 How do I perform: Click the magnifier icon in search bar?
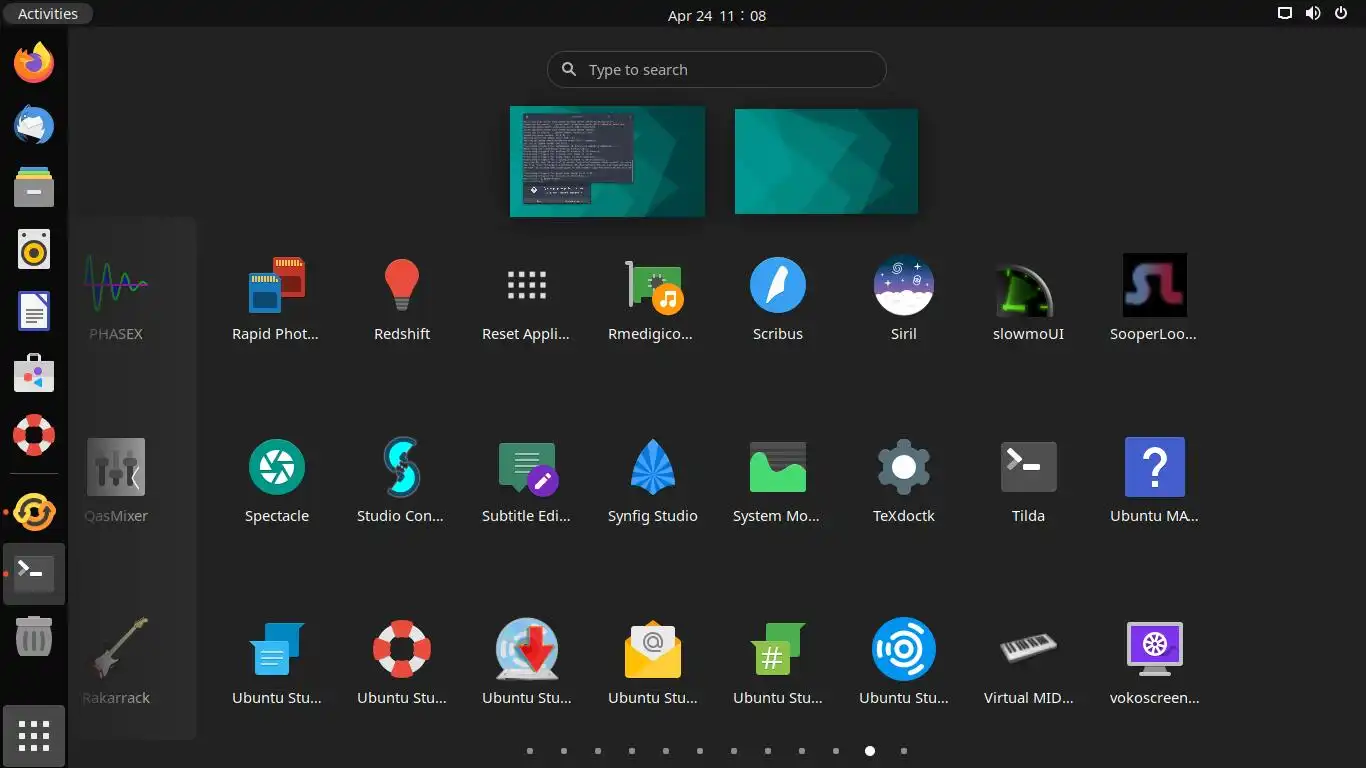569,69
